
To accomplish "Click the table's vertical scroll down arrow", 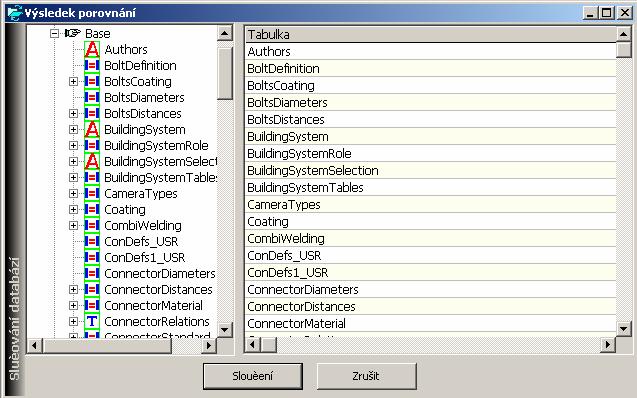I will tap(624, 328).
